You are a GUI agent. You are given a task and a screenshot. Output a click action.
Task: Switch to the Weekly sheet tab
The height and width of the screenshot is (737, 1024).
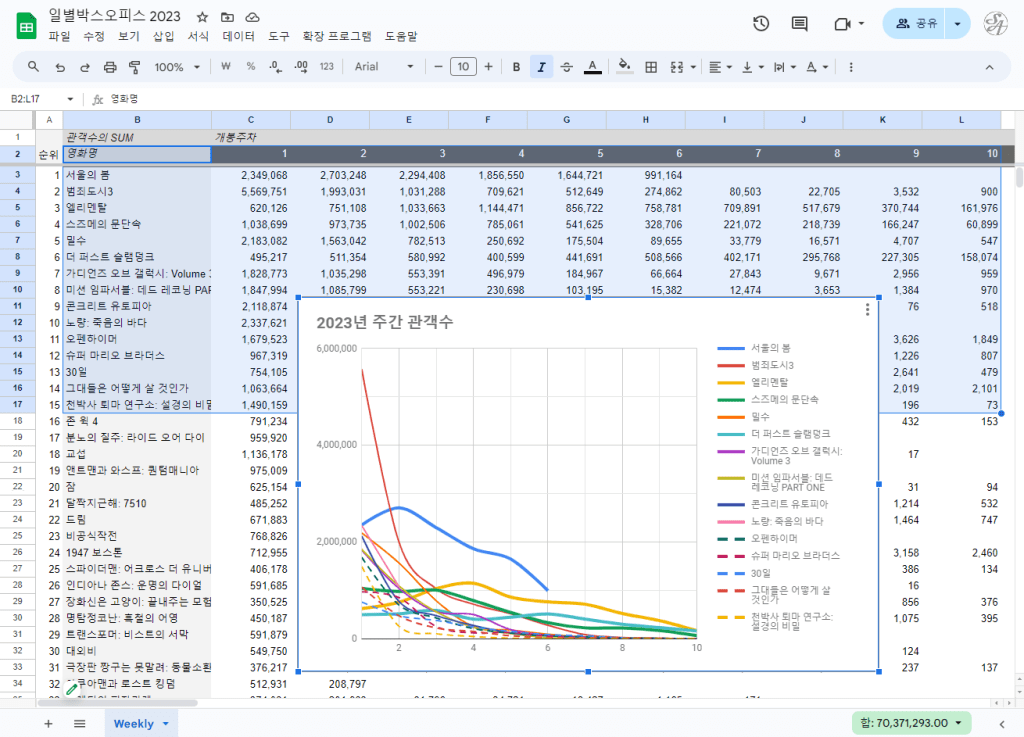coord(134,723)
